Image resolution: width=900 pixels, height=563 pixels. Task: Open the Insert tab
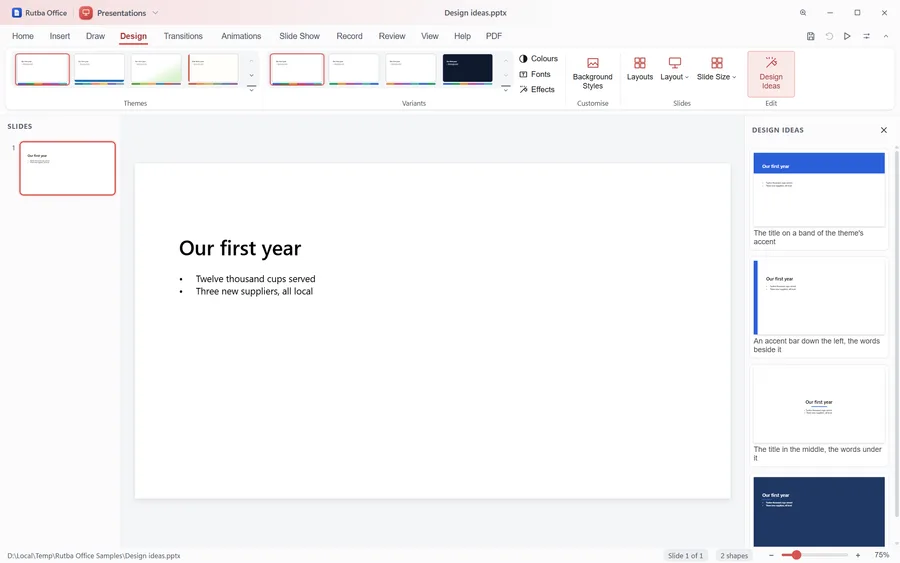pyautogui.click(x=60, y=36)
